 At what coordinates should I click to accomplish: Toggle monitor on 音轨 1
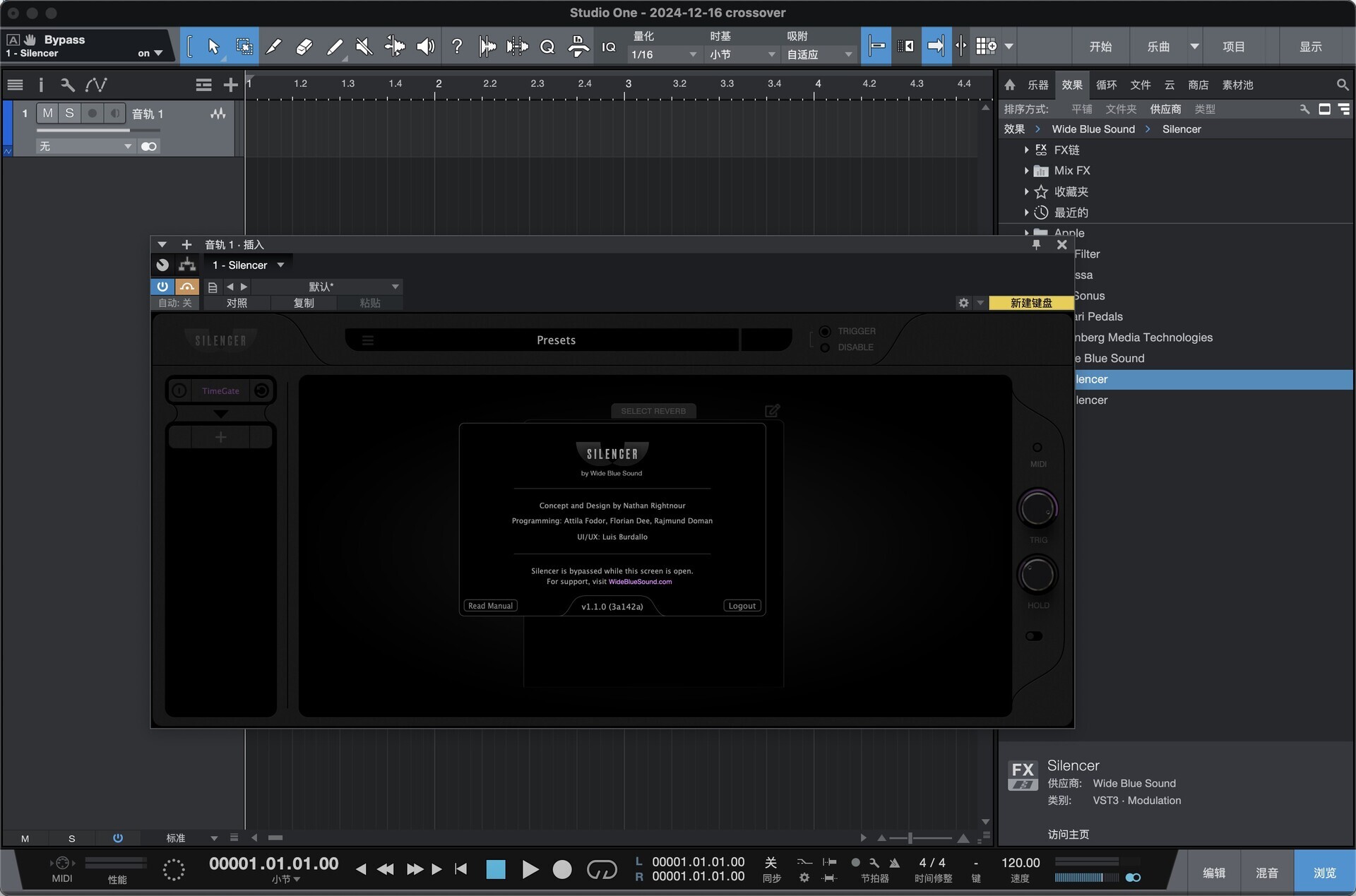pos(114,113)
